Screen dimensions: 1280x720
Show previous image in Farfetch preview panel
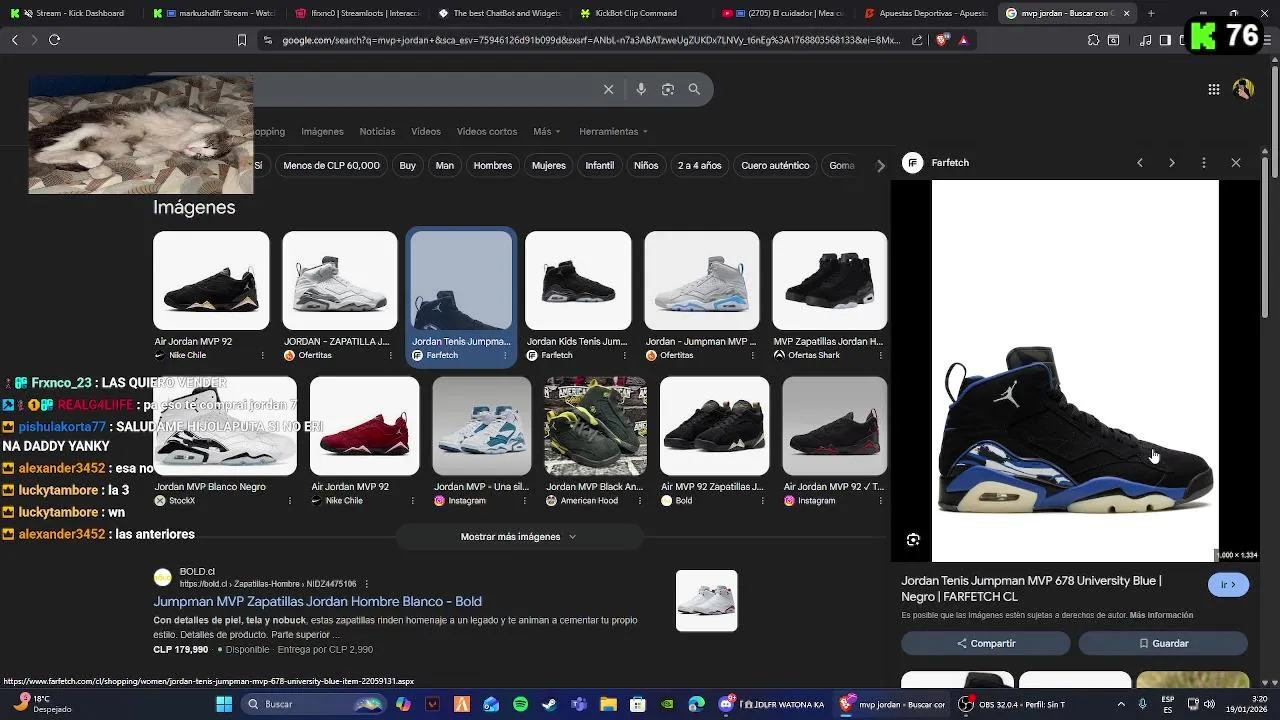pyautogui.click(x=1139, y=163)
